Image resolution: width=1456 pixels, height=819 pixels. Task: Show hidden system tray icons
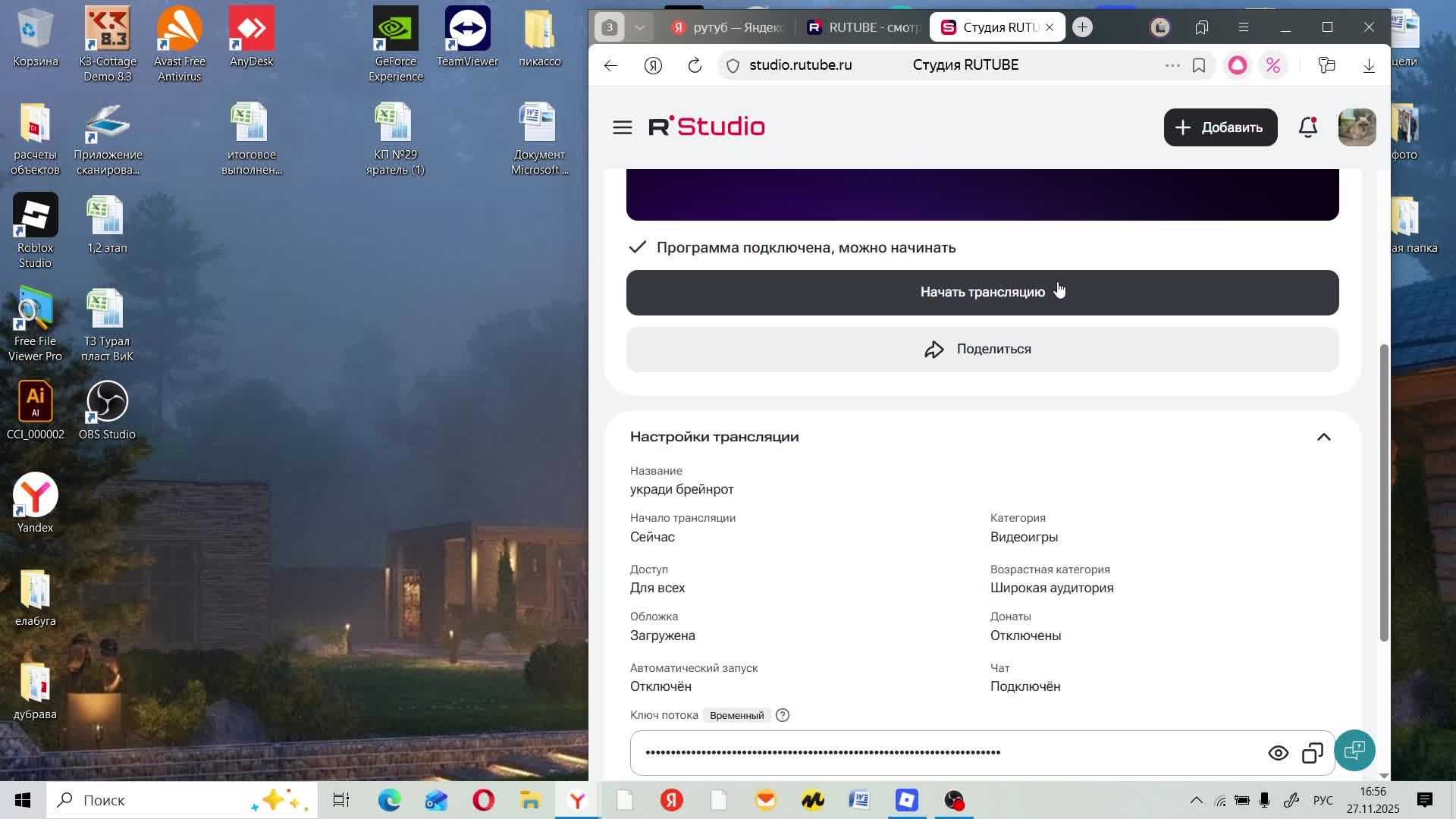click(x=1196, y=800)
